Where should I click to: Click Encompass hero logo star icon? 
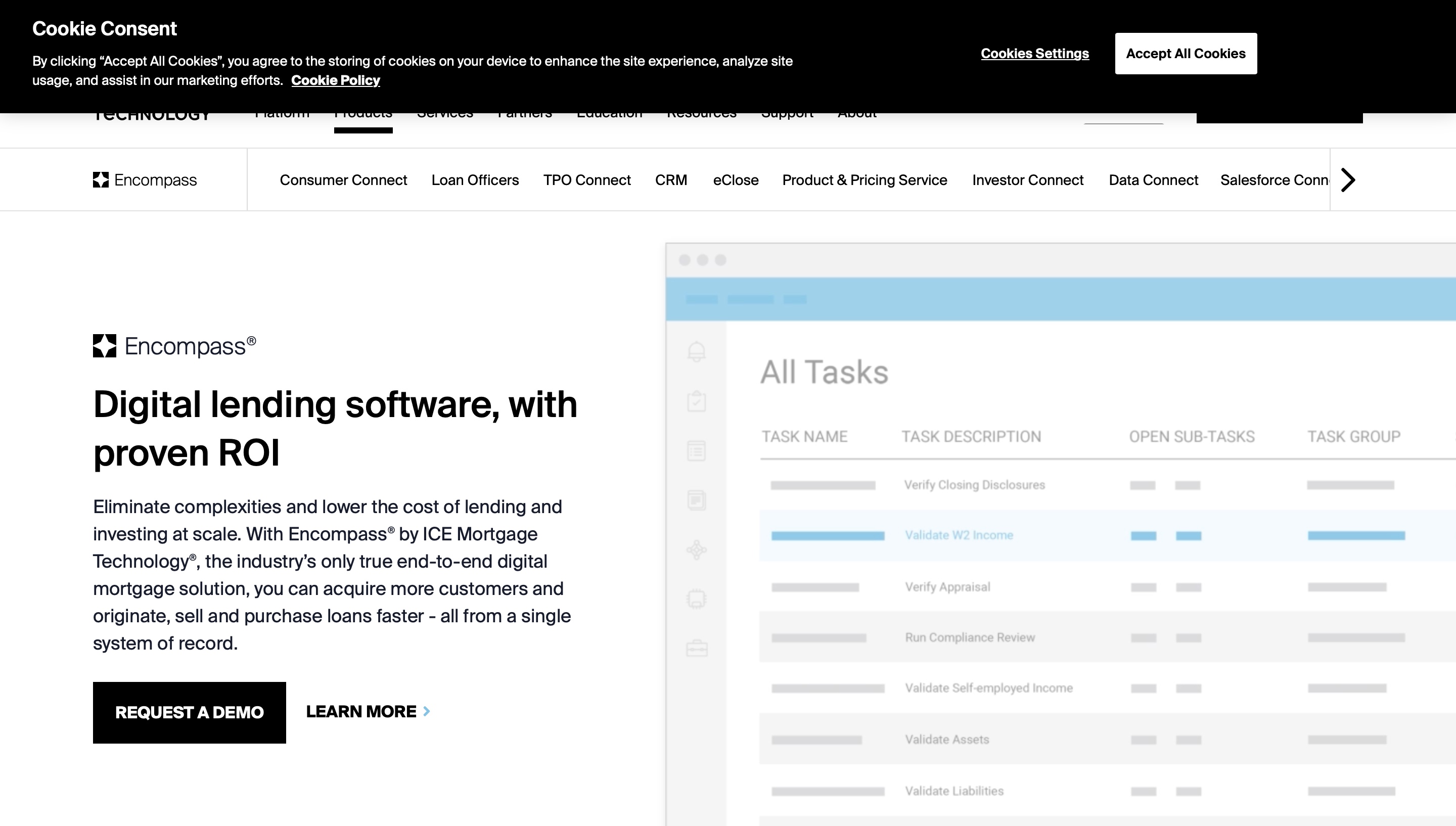click(104, 345)
